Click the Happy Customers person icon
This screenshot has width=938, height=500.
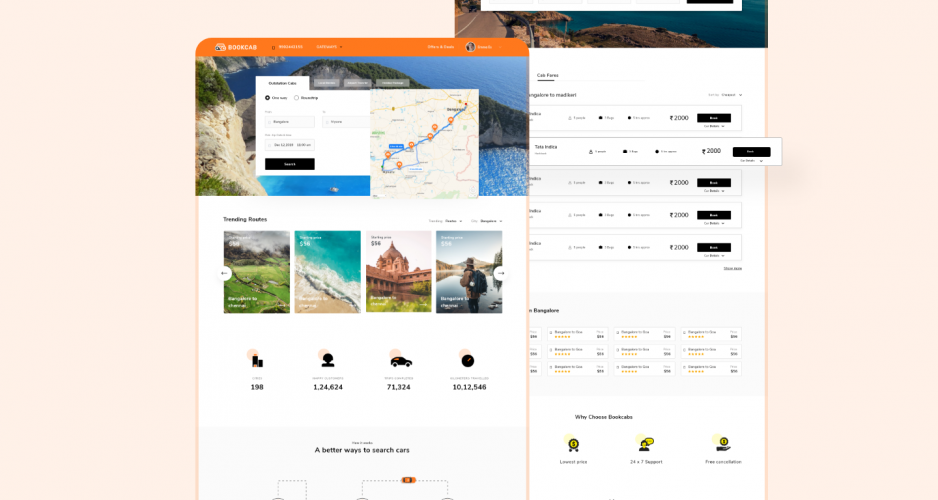pyautogui.click(x=328, y=360)
